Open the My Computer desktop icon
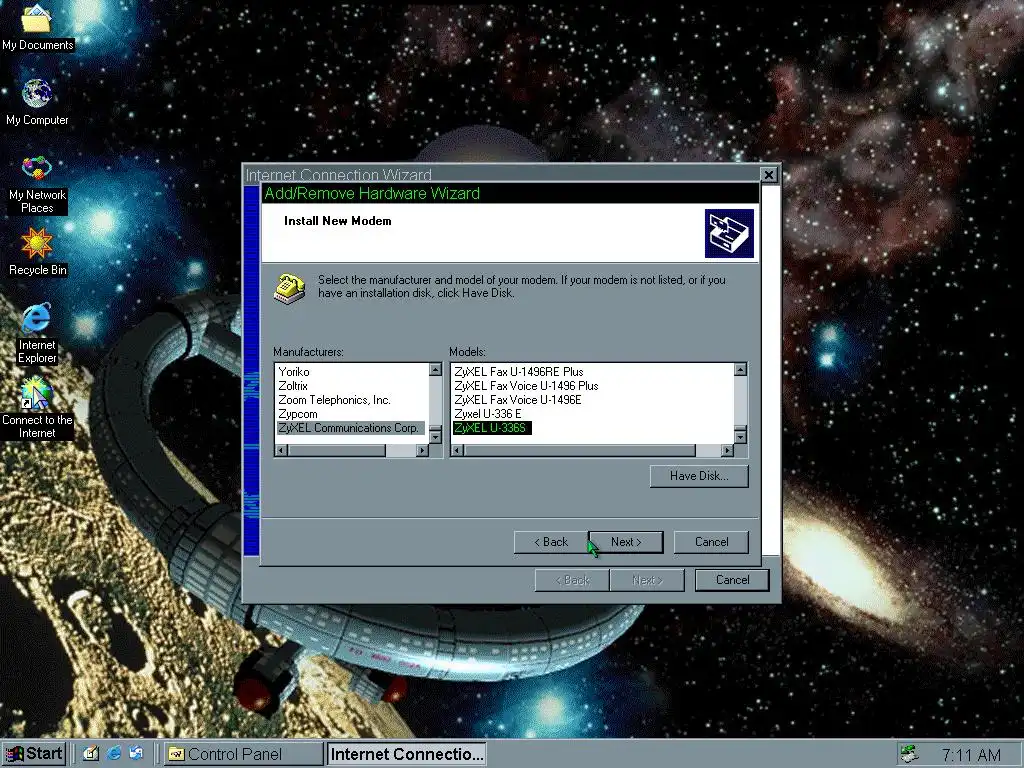This screenshot has height=768, width=1024. 37,103
